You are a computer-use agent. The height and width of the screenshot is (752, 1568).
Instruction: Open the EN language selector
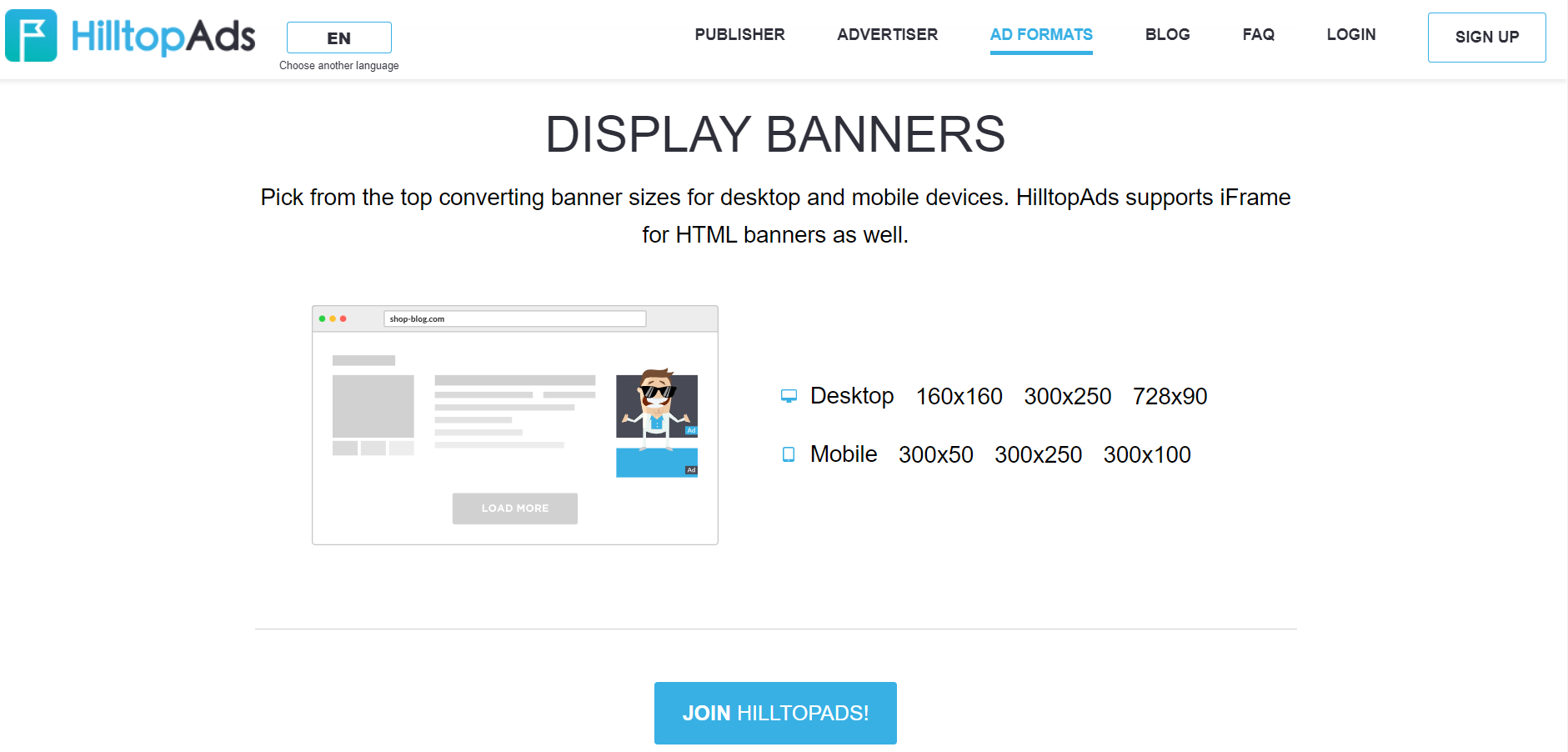click(339, 38)
